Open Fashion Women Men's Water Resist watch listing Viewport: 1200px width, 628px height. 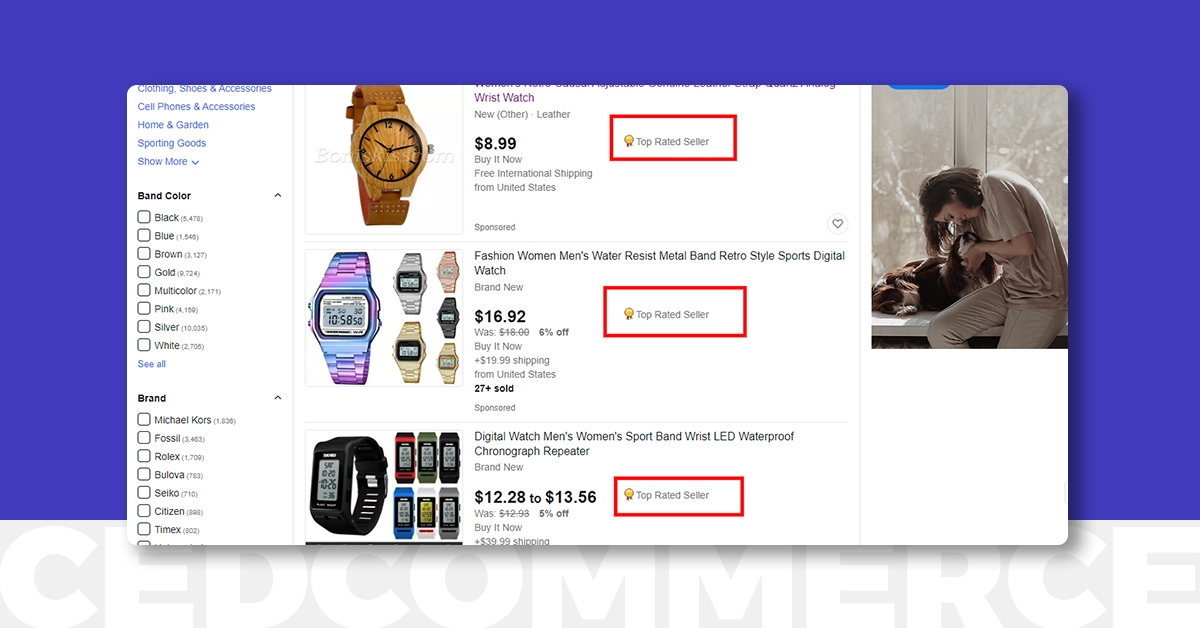[659, 263]
